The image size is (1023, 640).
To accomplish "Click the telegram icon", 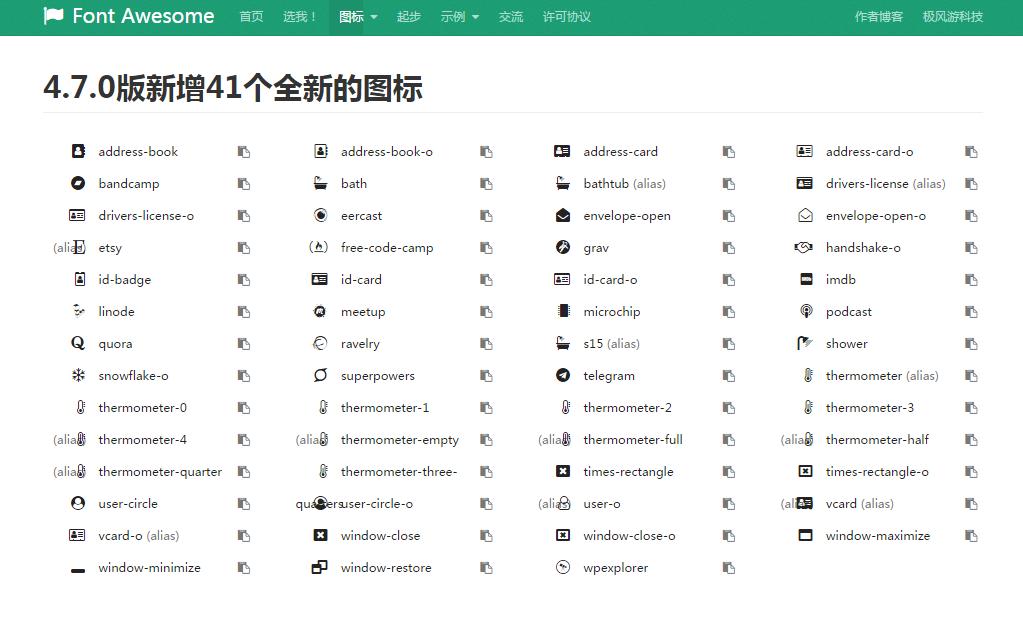I will (564, 375).
